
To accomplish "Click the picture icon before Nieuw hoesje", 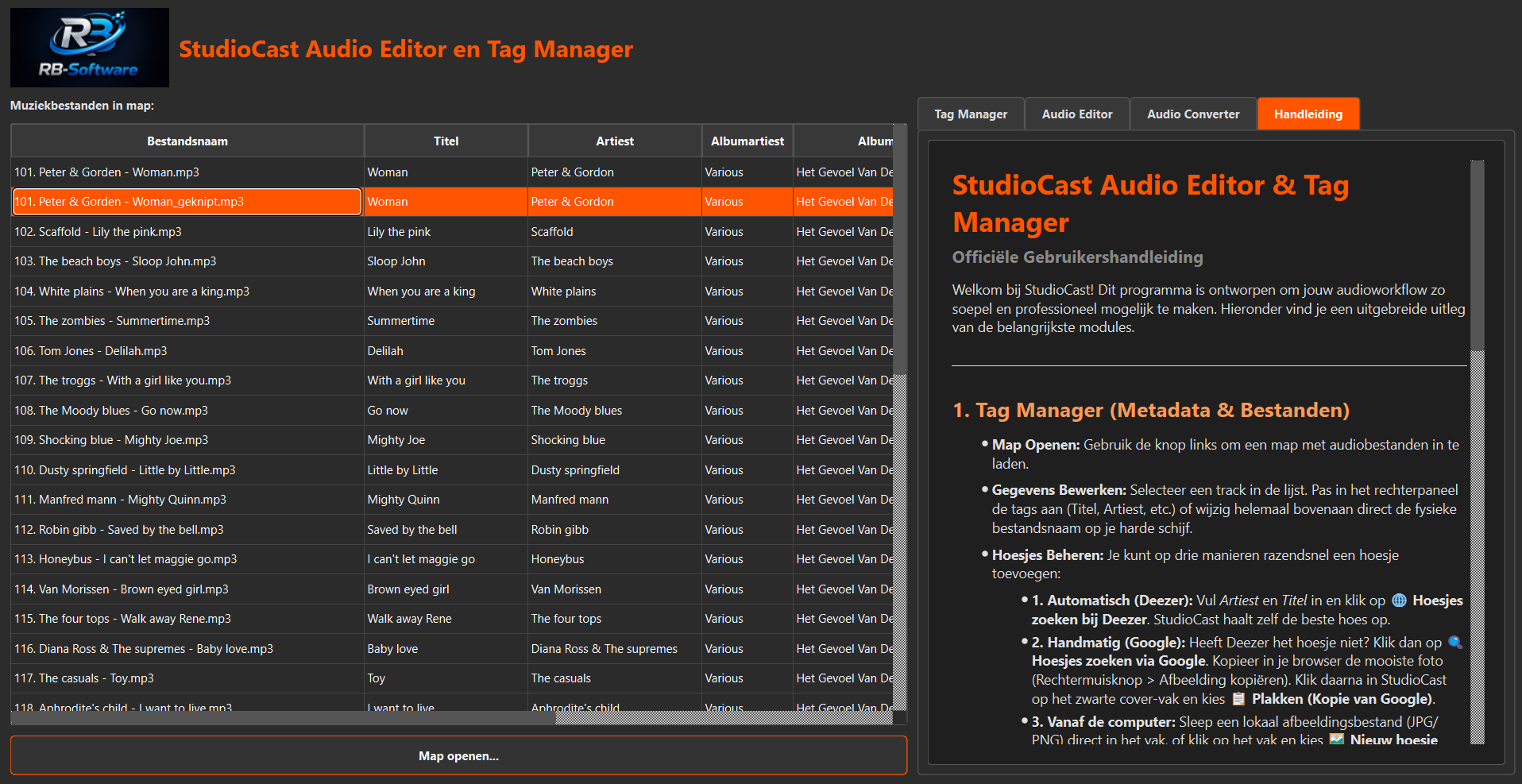I will [x=1337, y=740].
